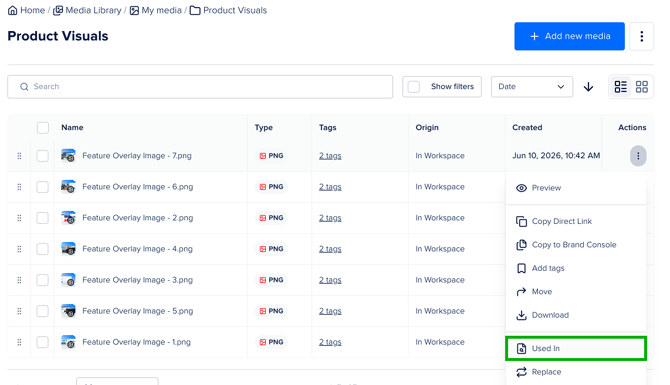The height and width of the screenshot is (385, 670).
Task: Click the drag handle of Feature Overlay Image - 2.png
Action: tap(19, 218)
